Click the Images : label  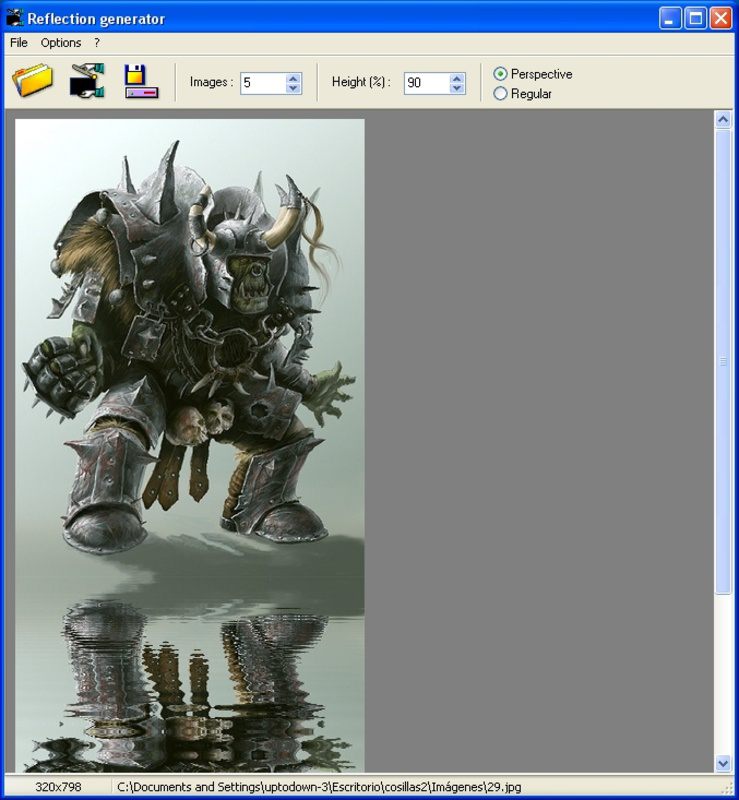click(211, 82)
